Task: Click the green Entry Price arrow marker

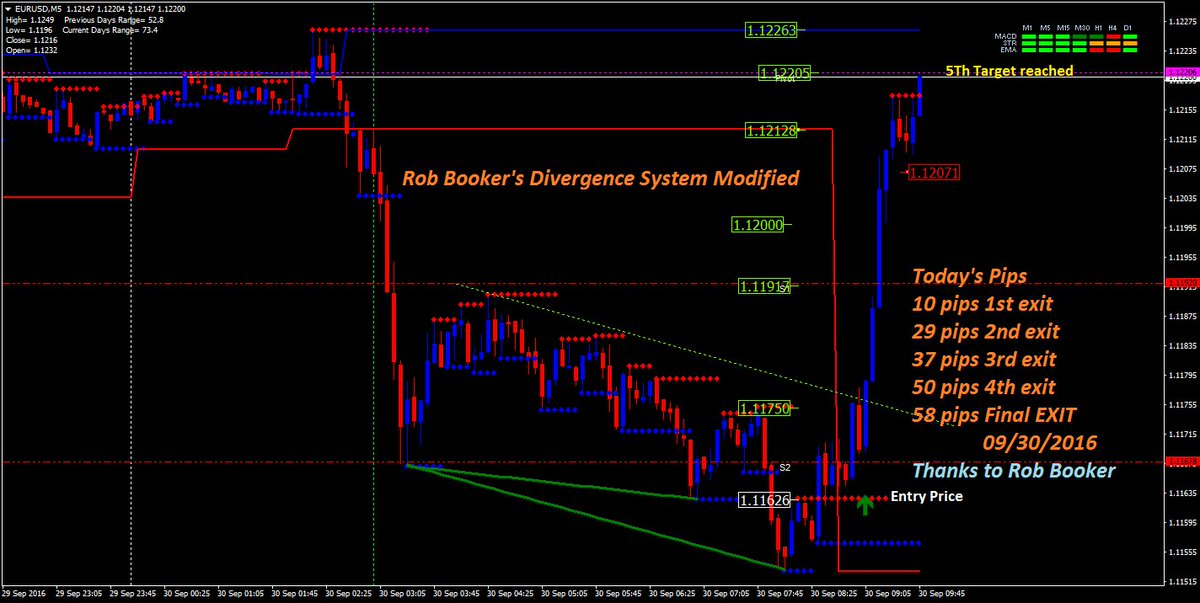Action: click(865, 504)
